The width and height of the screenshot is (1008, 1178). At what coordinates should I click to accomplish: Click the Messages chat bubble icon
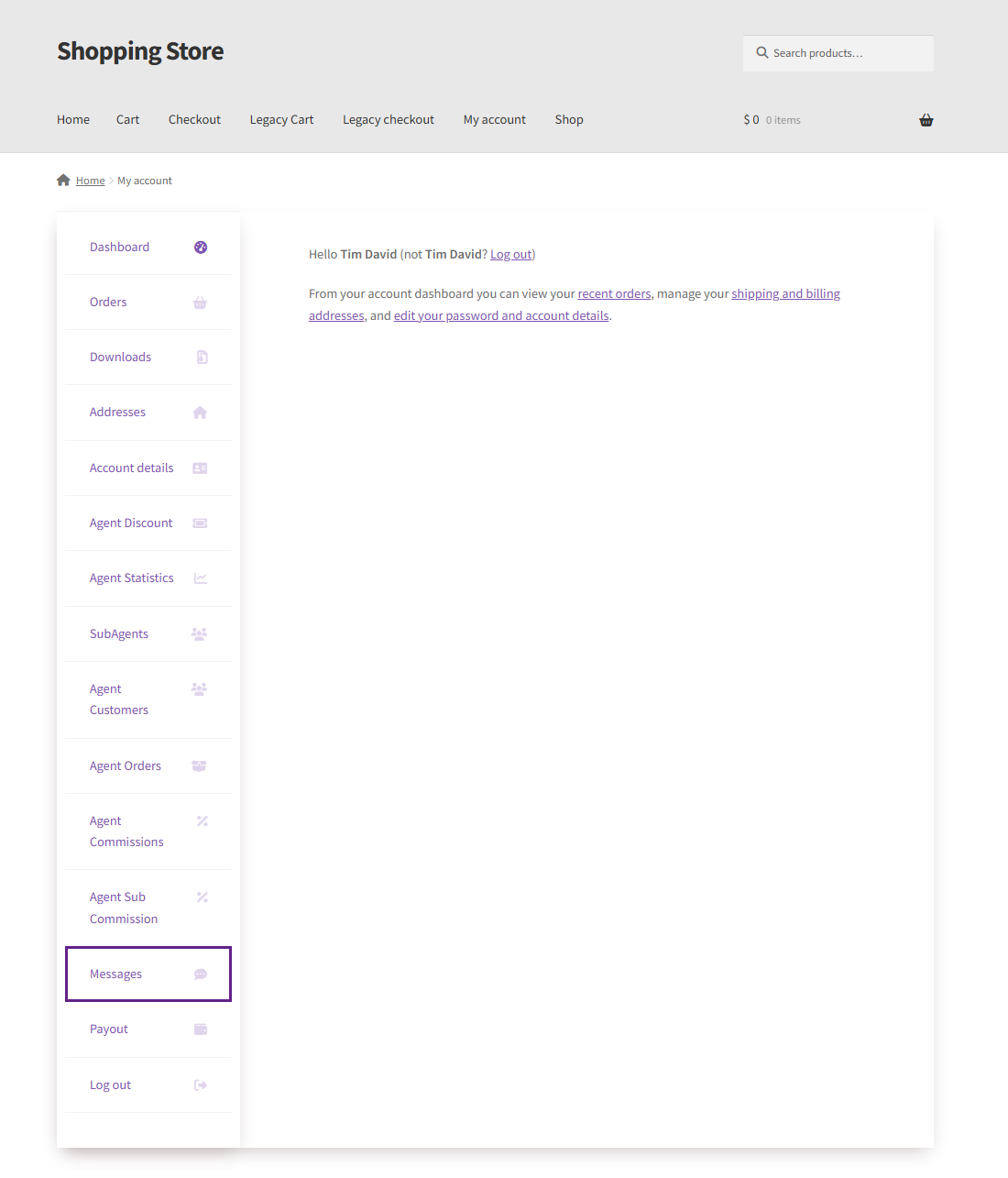click(x=201, y=974)
